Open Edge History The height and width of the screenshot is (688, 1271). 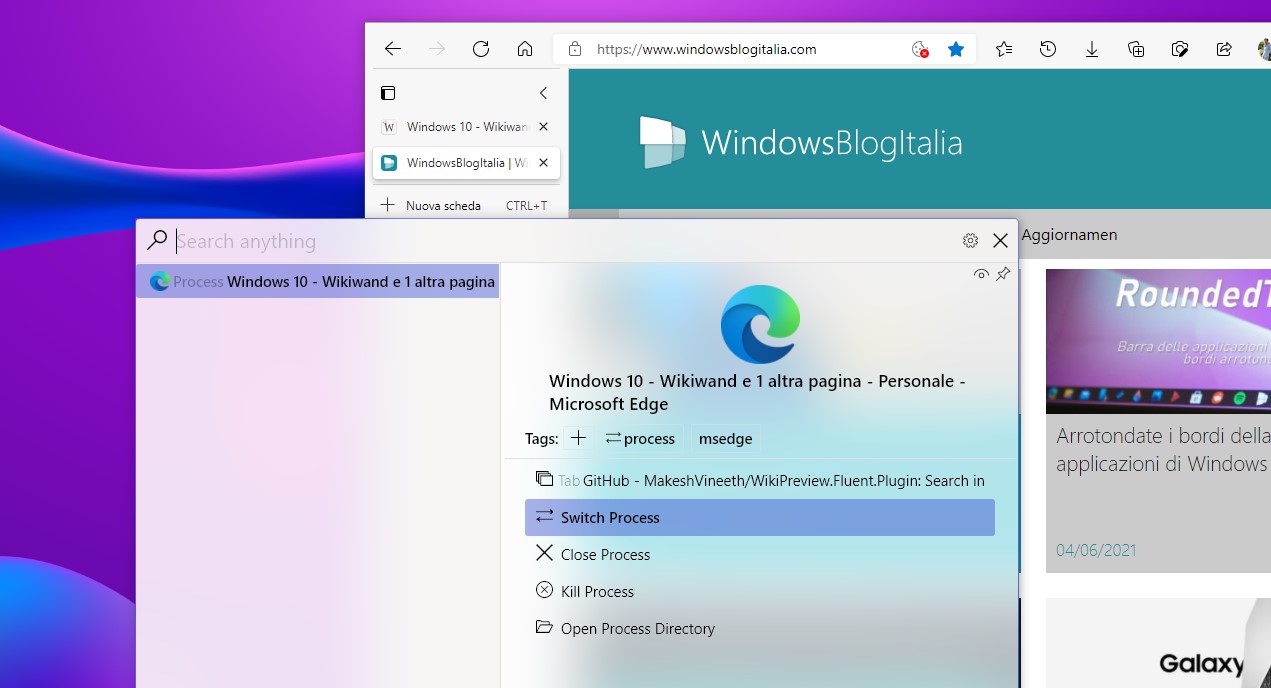pyautogui.click(x=1048, y=49)
